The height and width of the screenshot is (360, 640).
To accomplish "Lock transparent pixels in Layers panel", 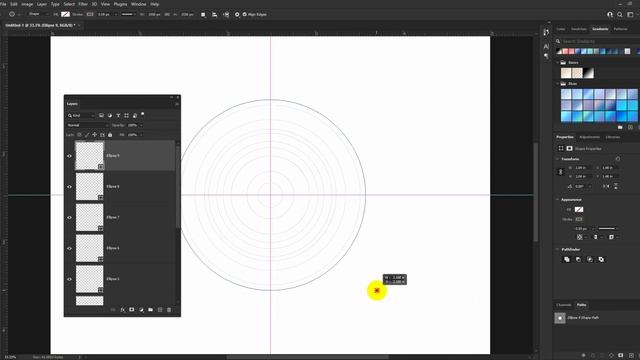I will pyautogui.click(x=79, y=135).
